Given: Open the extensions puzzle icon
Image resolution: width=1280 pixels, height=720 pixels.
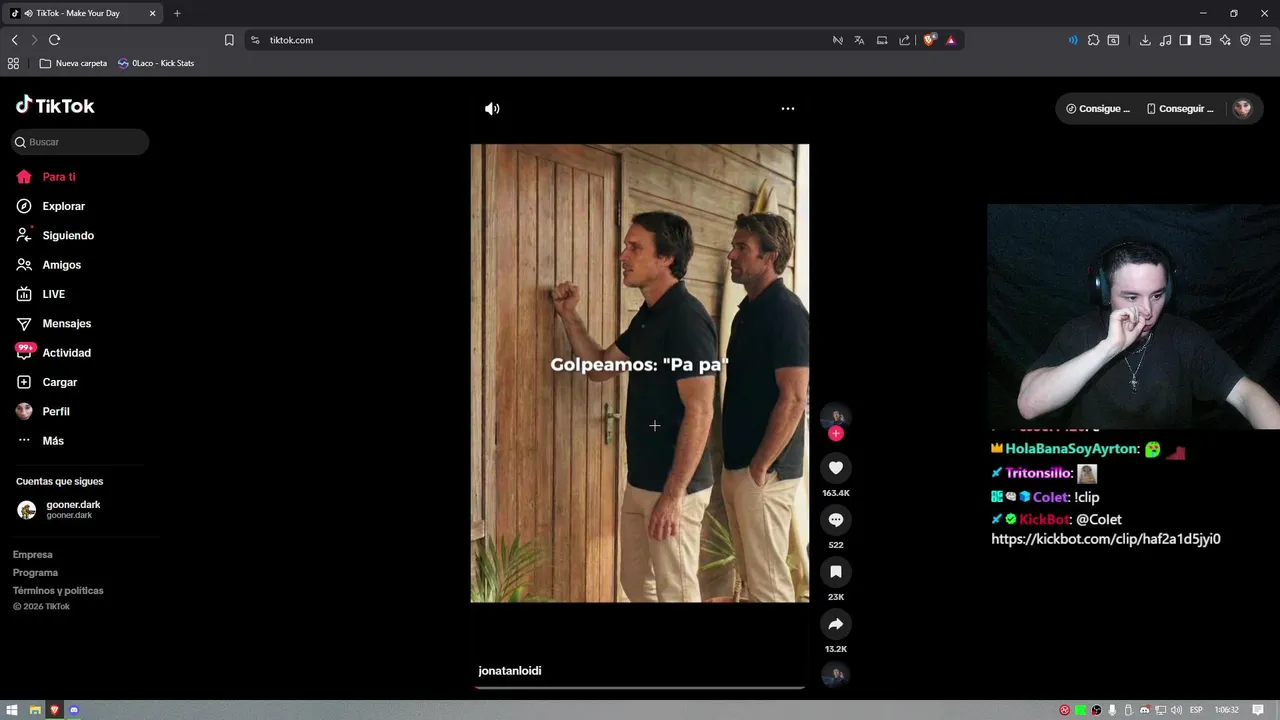Looking at the screenshot, I should click(x=1093, y=40).
